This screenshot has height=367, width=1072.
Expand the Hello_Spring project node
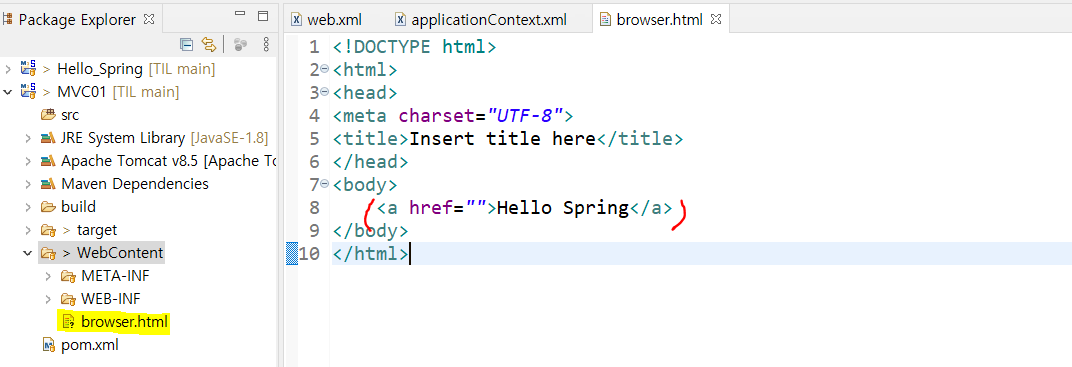tap(8, 69)
